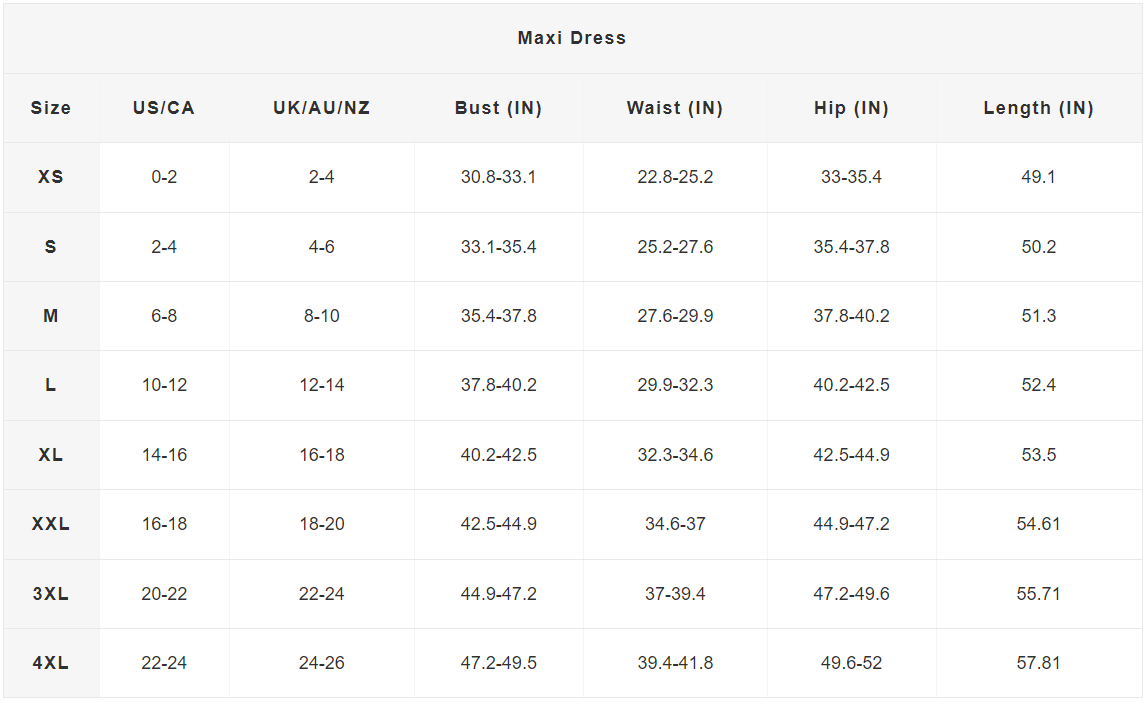1147x704 pixels.
Task: Click length value 54.61 in XXL row
Action: 1038,524
